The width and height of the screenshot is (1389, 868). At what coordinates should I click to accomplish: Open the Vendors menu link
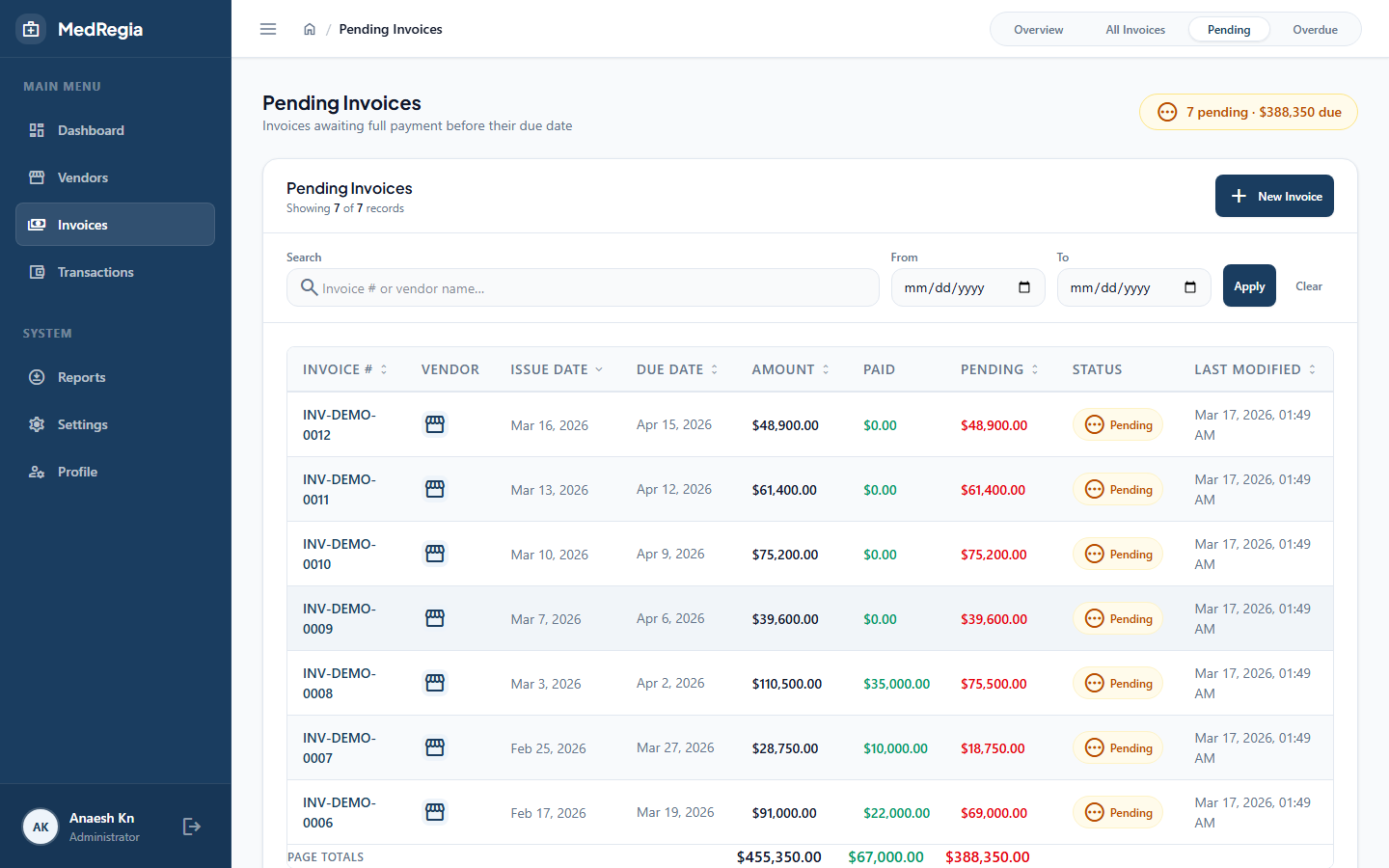(115, 177)
